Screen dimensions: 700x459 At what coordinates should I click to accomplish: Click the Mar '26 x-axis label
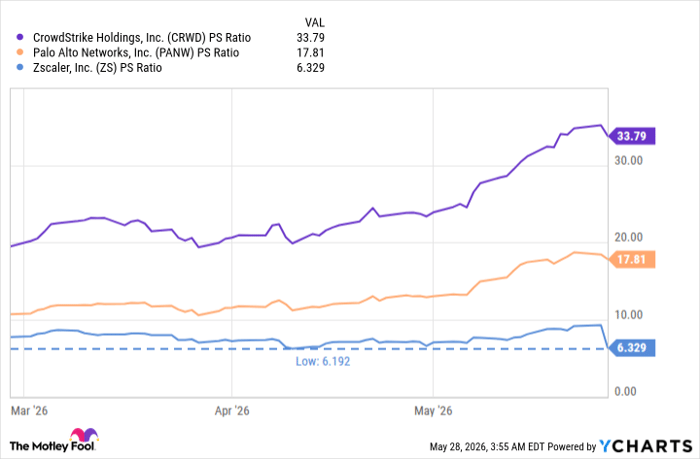[29, 411]
